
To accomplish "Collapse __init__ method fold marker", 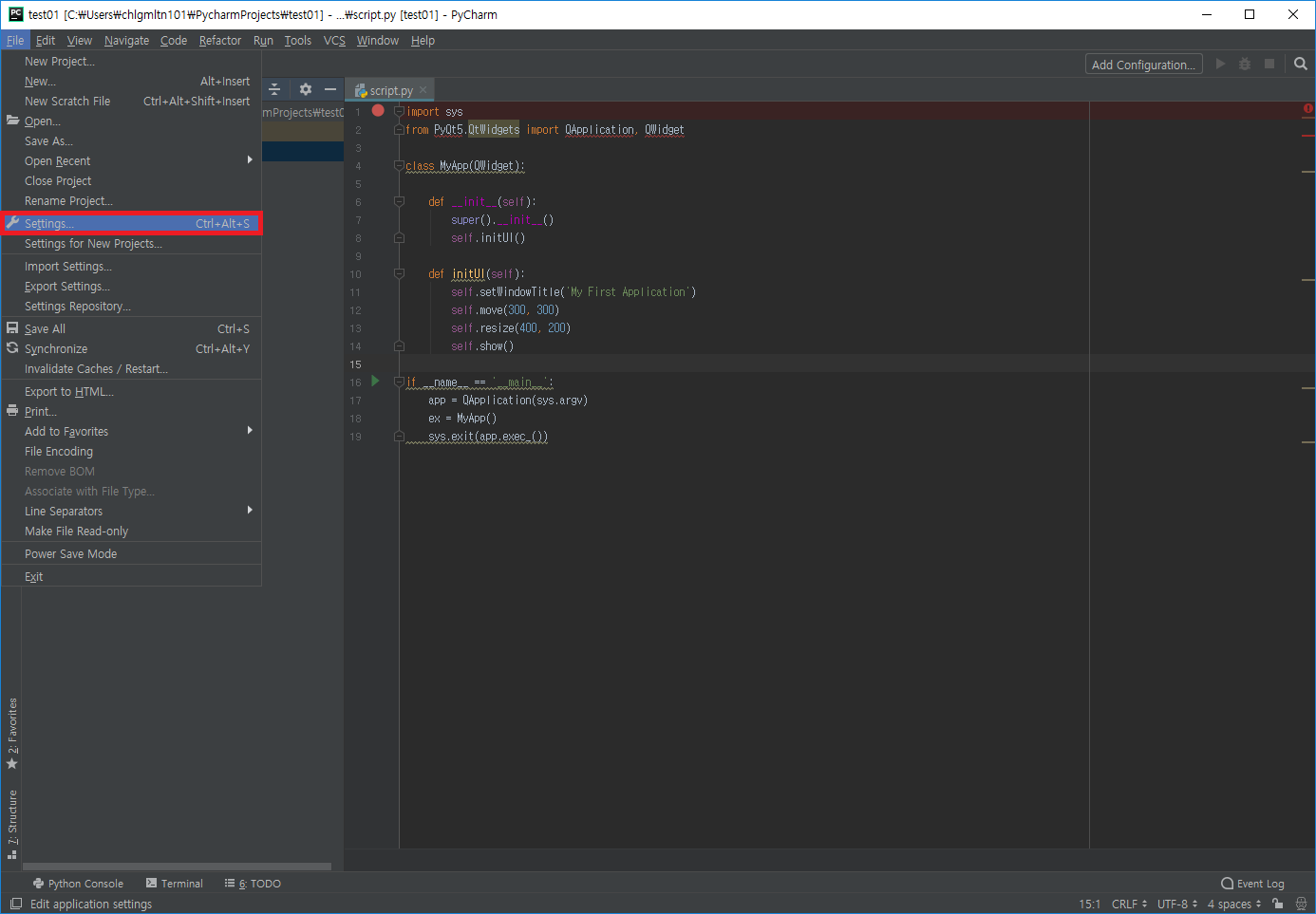I will [399, 201].
